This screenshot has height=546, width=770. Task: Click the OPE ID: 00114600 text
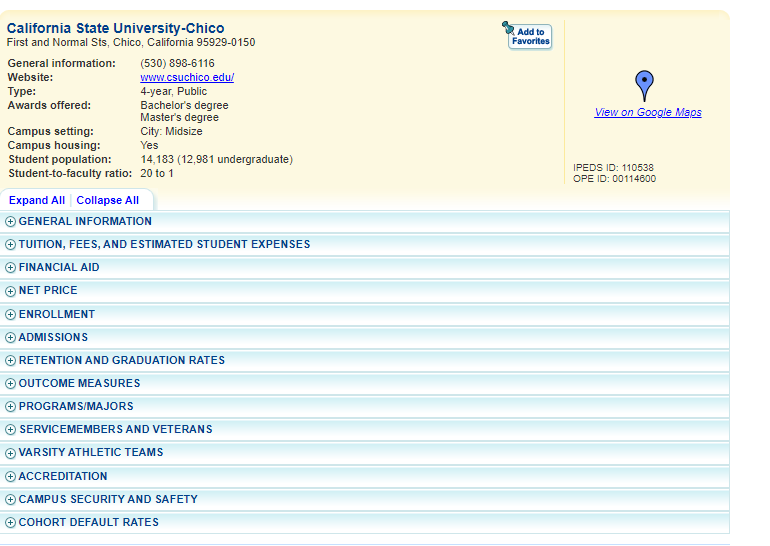(614, 179)
